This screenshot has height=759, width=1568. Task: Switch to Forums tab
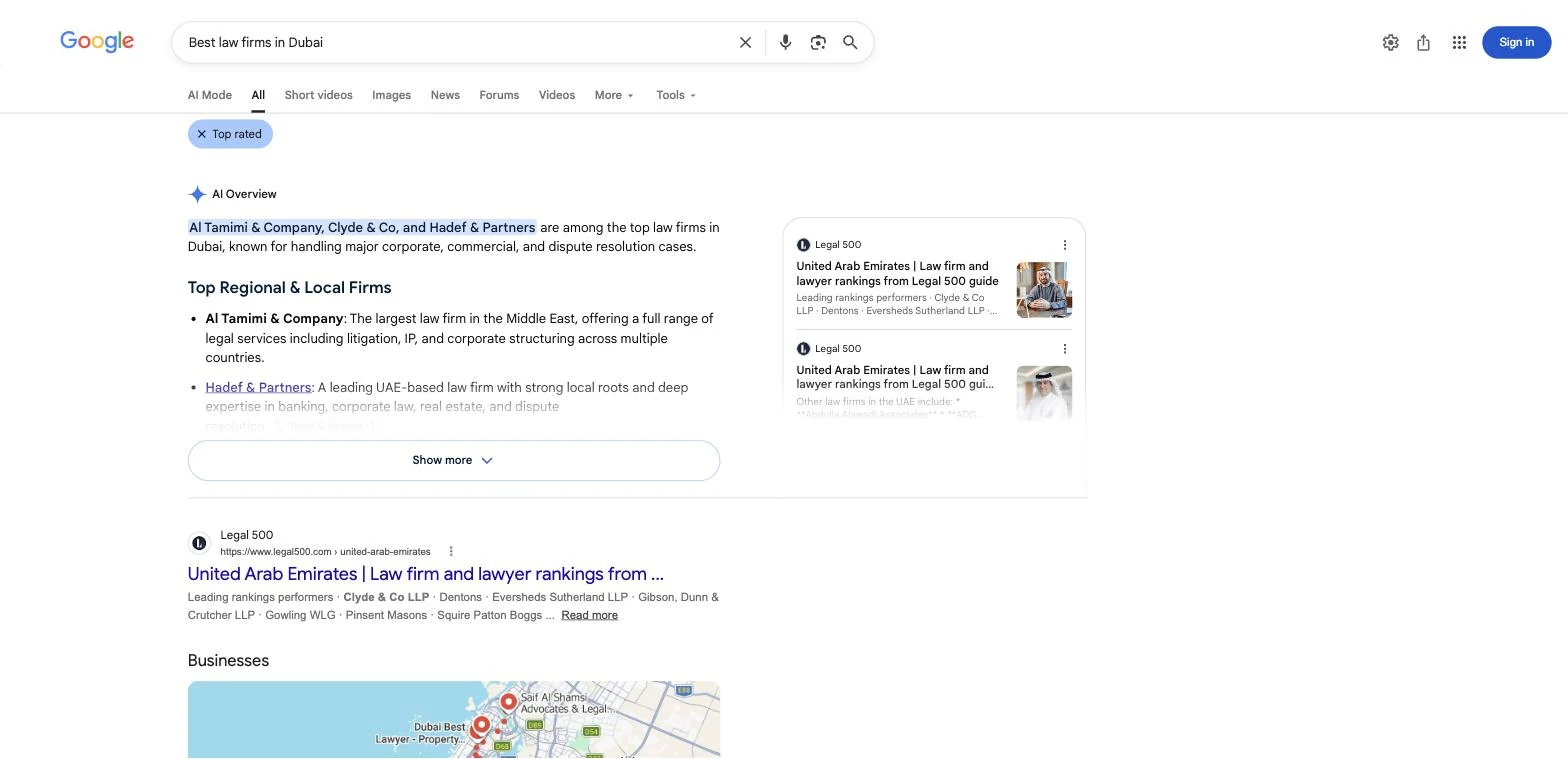(x=499, y=95)
